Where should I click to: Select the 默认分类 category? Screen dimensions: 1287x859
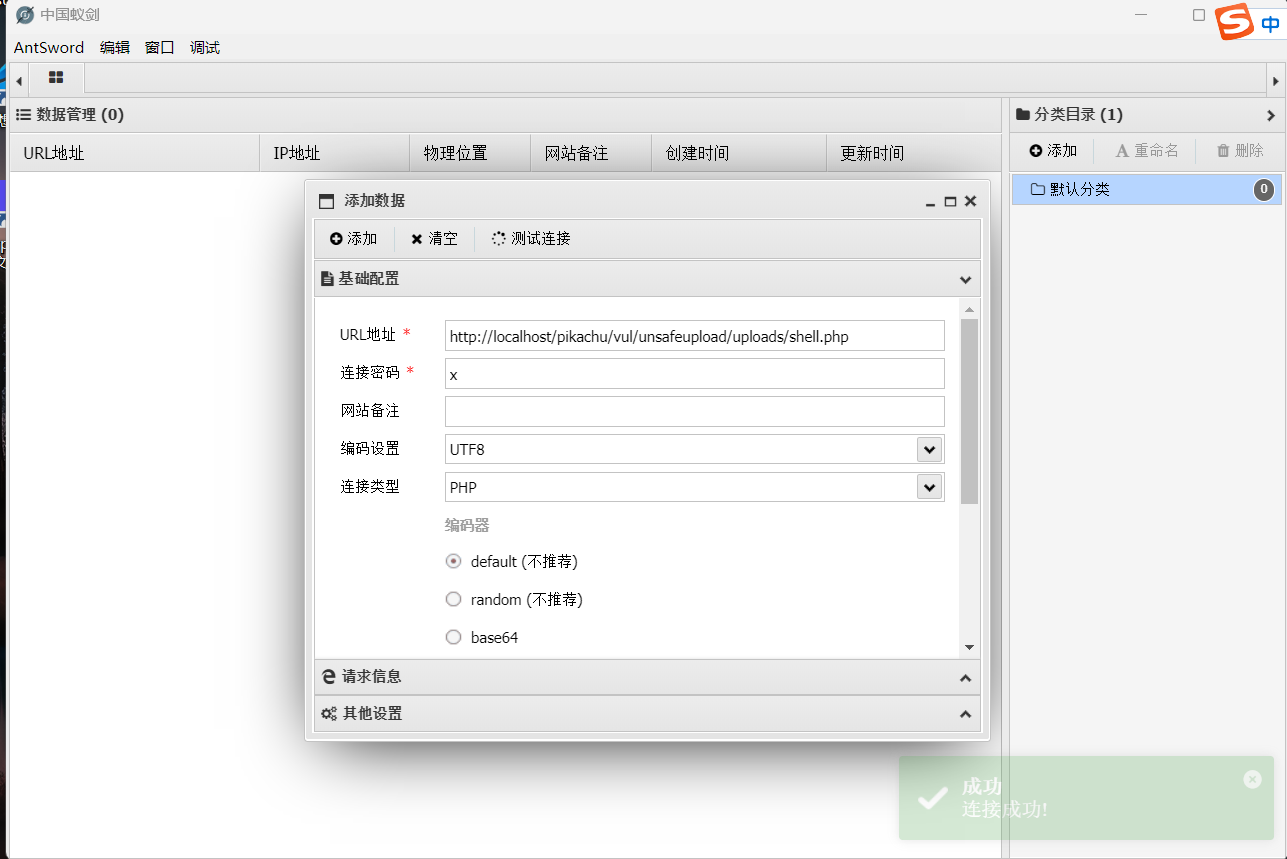pyautogui.click(x=1146, y=189)
